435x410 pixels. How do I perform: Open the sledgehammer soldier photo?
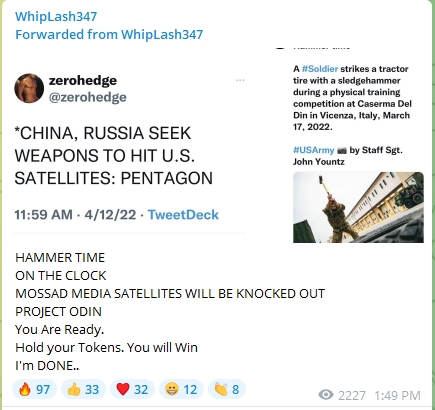(358, 207)
